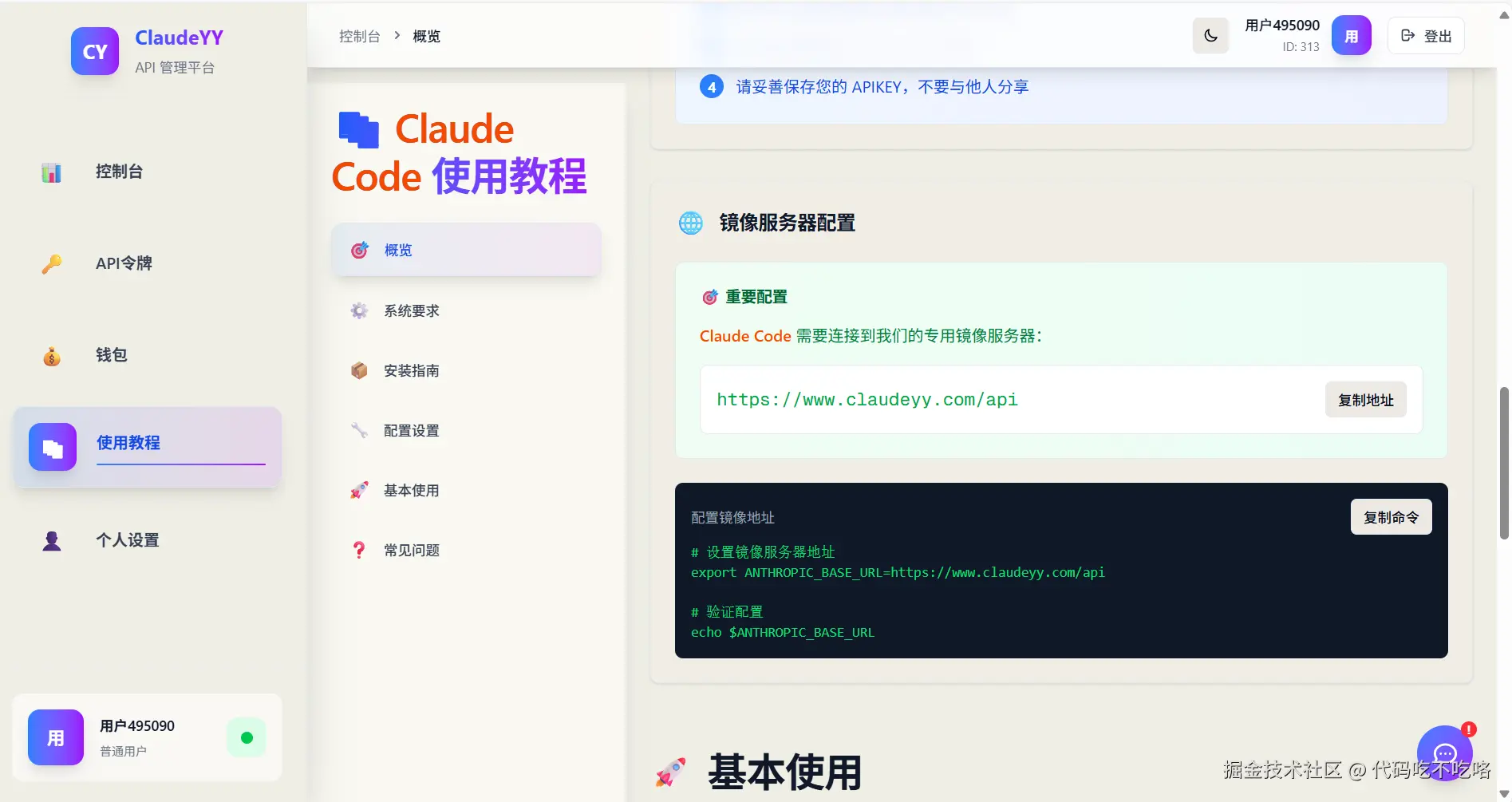Click the scrollbar down arrow
The height and width of the screenshot is (802, 1512).
[1504, 794]
